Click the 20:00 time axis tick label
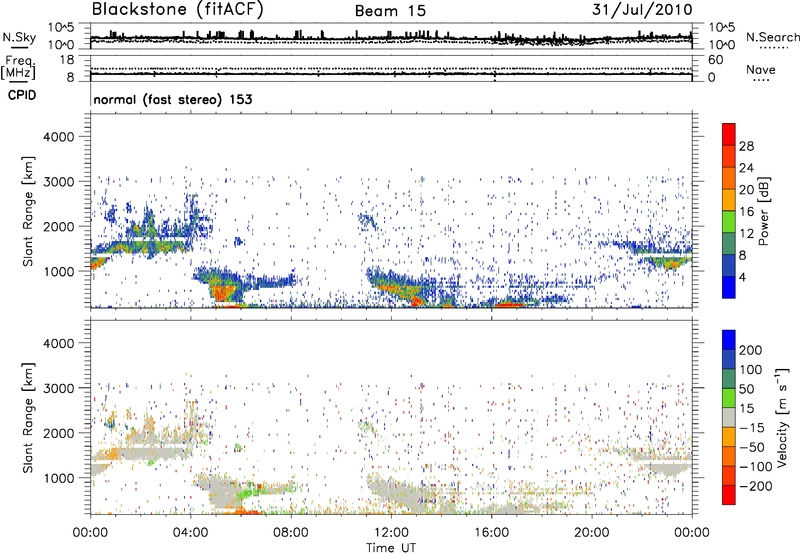Image resolution: width=800 pixels, height=554 pixels. pos(591,533)
